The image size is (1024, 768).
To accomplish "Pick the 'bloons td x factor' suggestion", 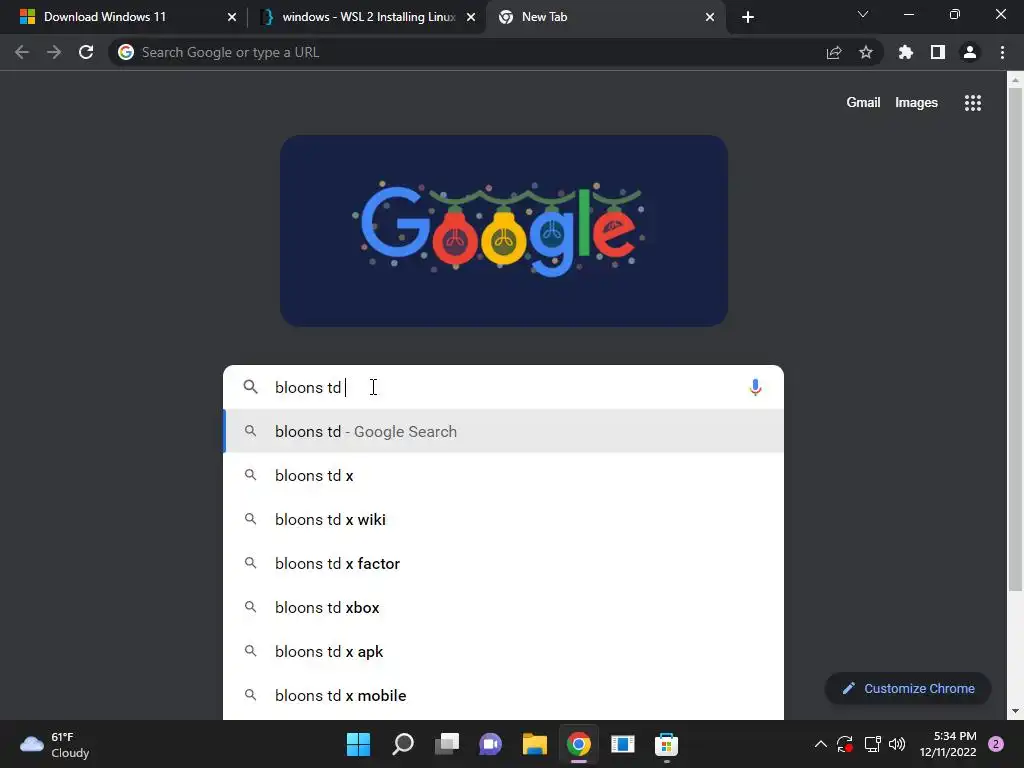I will (x=504, y=564).
